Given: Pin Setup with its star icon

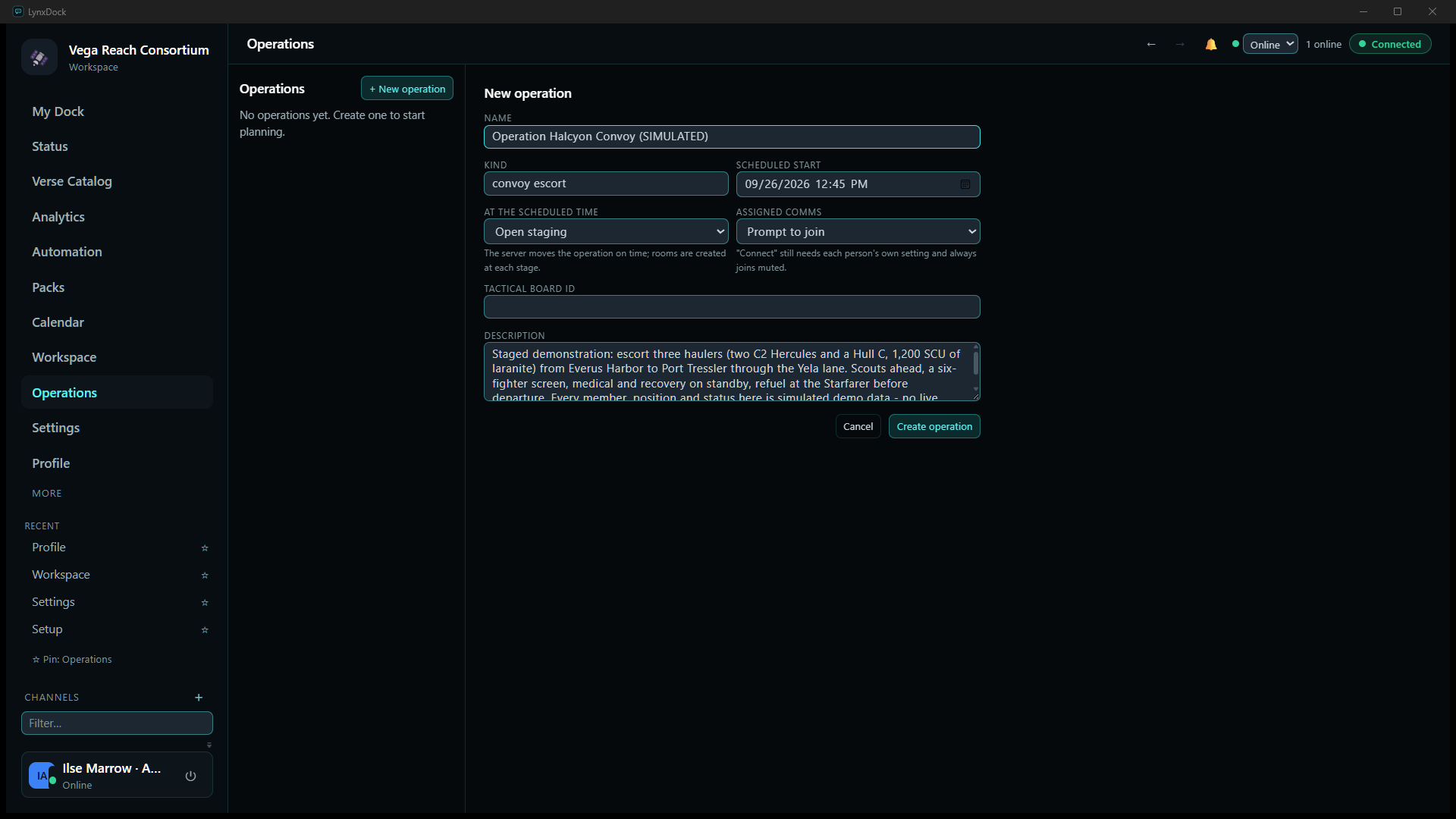Looking at the screenshot, I should point(205,629).
